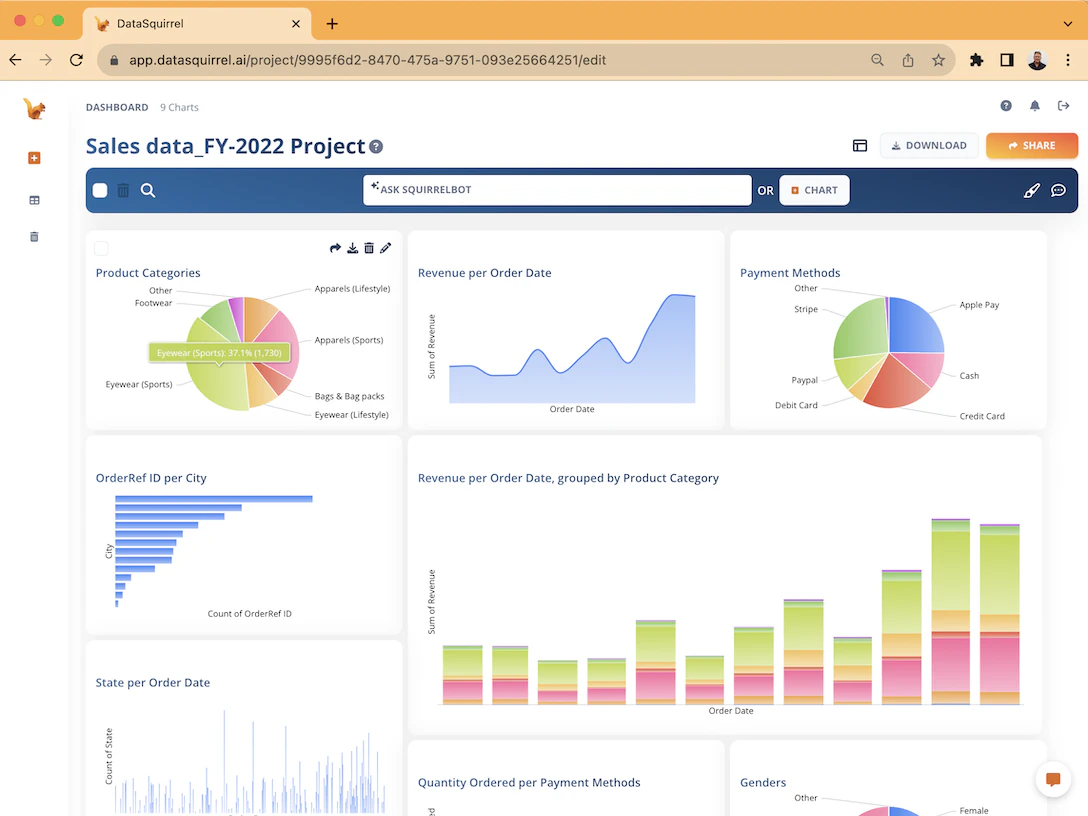Click "Quantity Ordered per Payment Methods" title
This screenshot has width=1088, height=816.
tap(529, 782)
